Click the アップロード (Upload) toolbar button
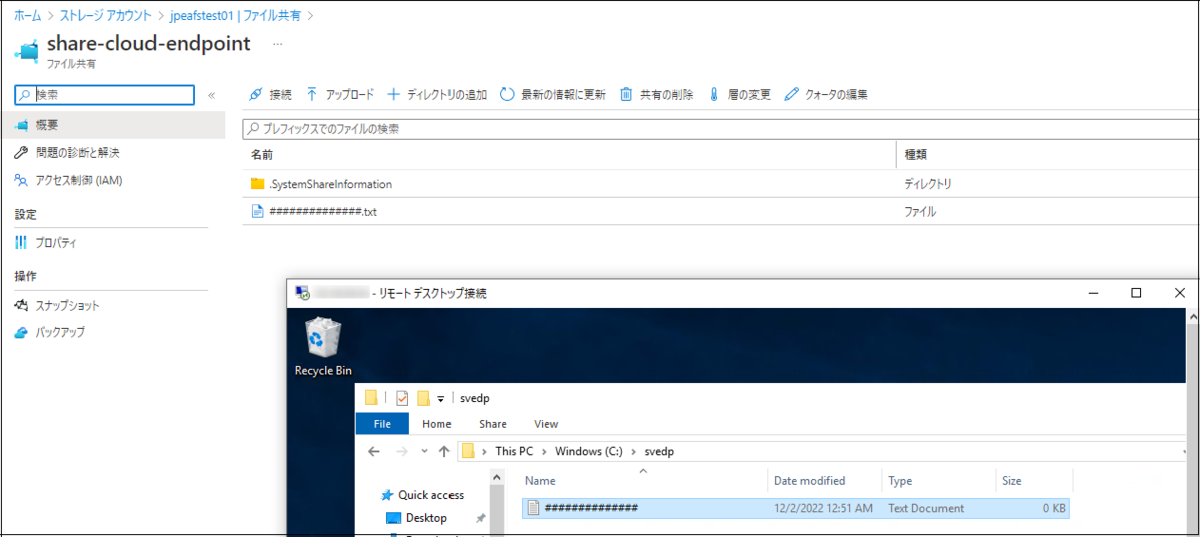The width and height of the screenshot is (1200, 537). pos(340,94)
